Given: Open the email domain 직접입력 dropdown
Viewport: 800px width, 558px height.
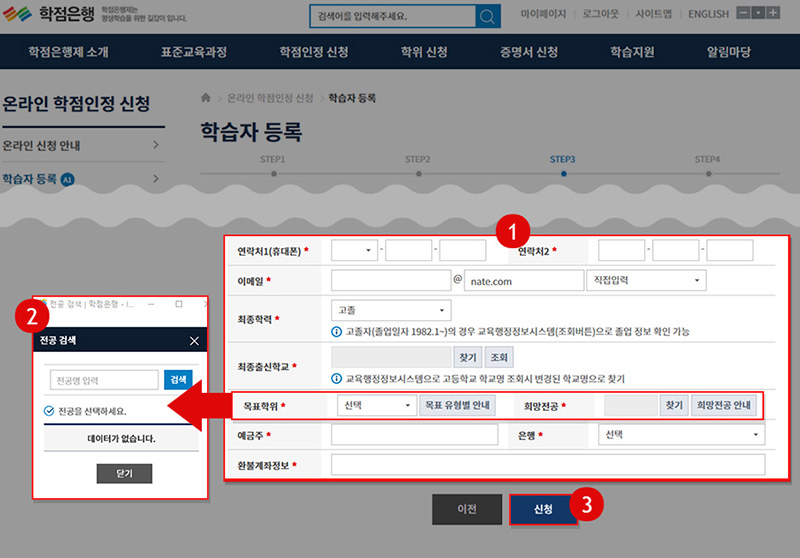Looking at the screenshot, I should (x=646, y=281).
